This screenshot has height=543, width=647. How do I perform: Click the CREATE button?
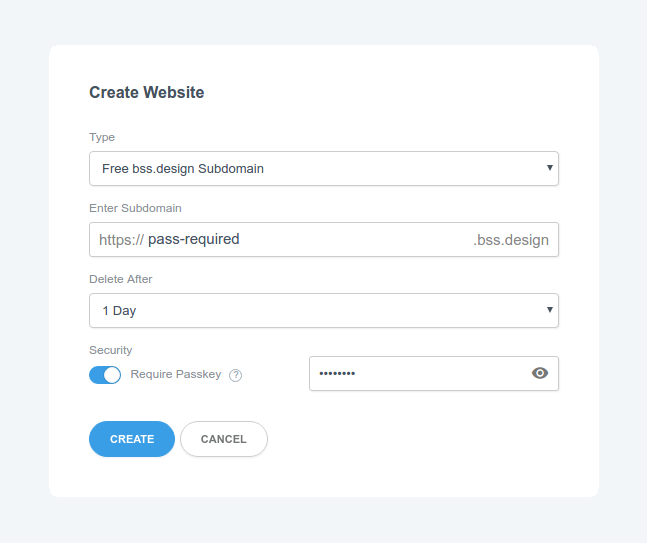(132, 439)
